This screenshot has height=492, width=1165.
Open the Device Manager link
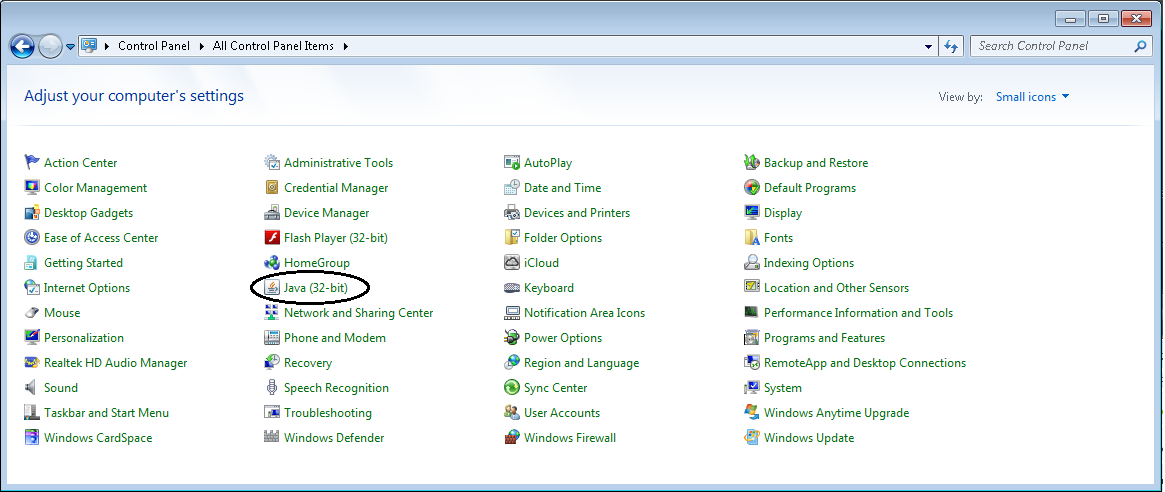click(x=326, y=213)
